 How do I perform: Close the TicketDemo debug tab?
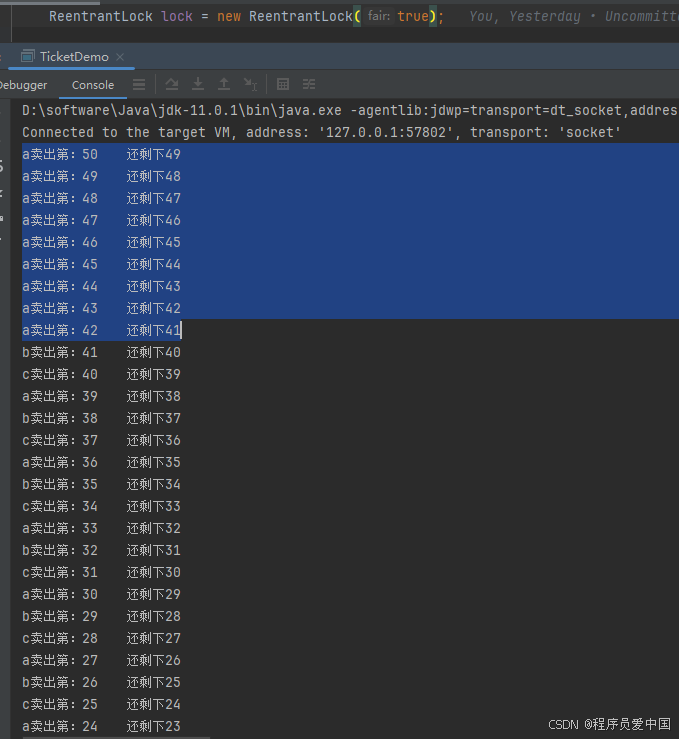click(120, 57)
